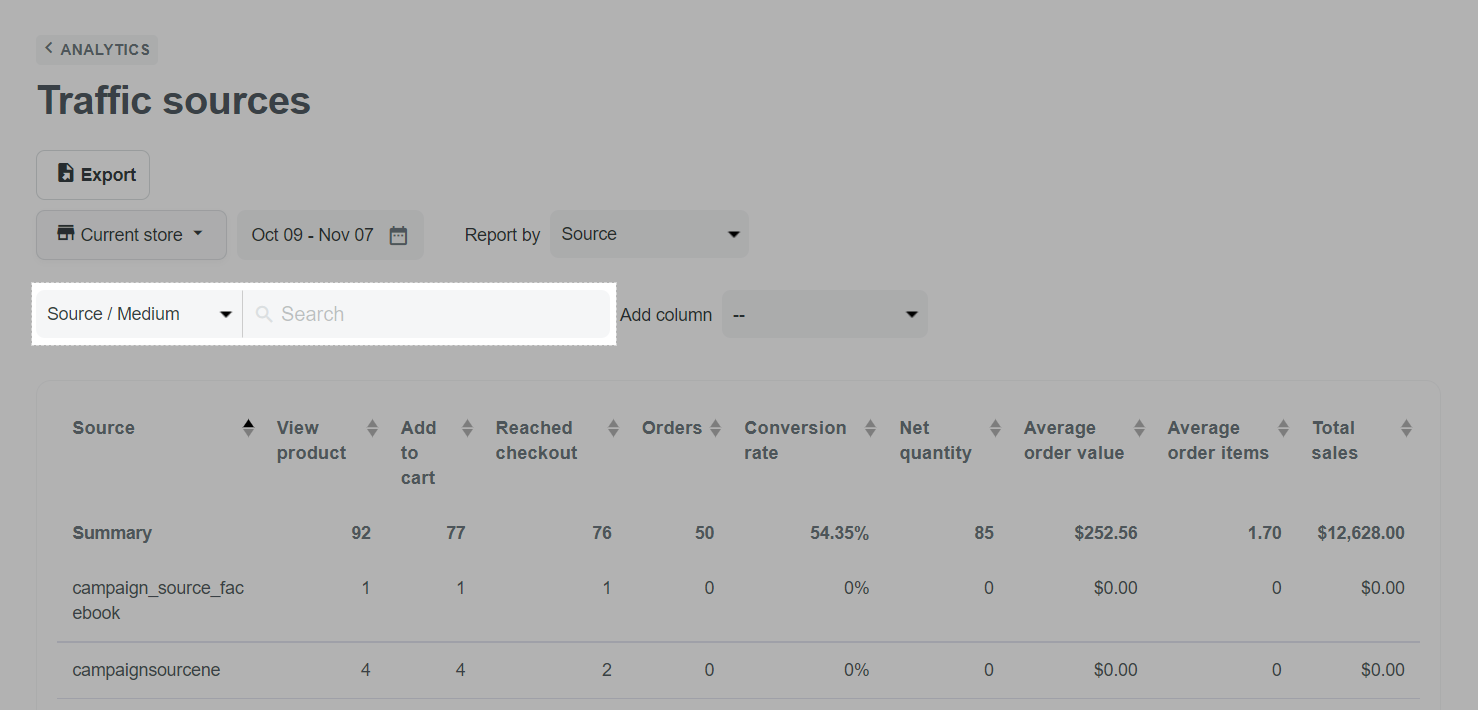Open the date range Oct 09 - Nov 07

pyautogui.click(x=330, y=235)
